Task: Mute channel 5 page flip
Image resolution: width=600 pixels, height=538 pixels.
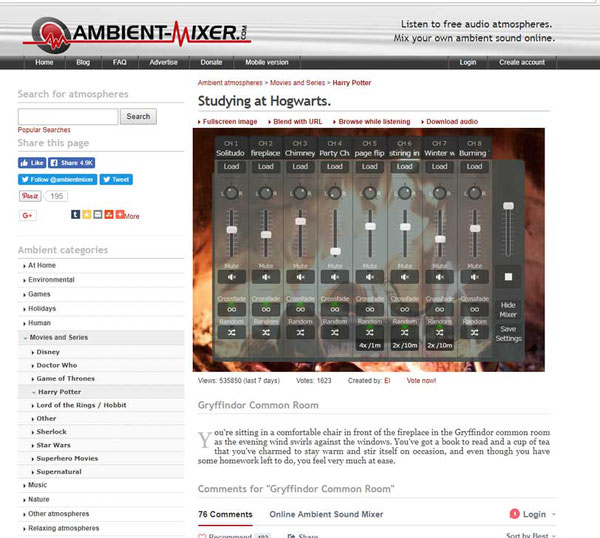Action: point(370,277)
